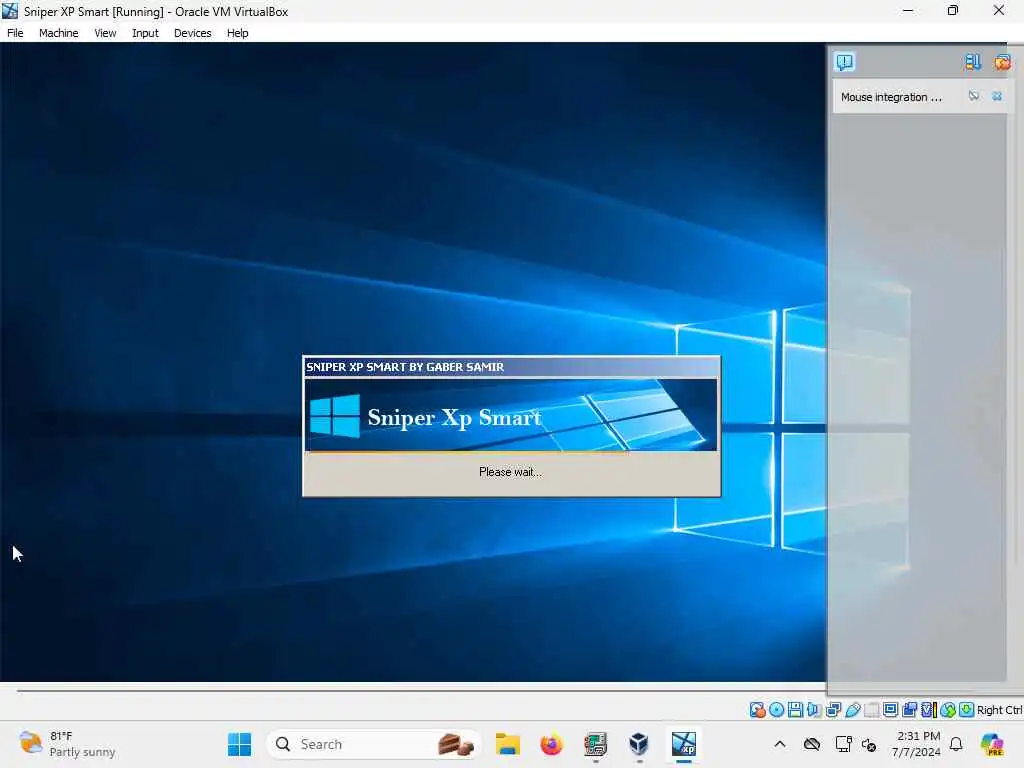
Task: Click the Right Ctrl host key label
Action: click(x=1000, y=710)
